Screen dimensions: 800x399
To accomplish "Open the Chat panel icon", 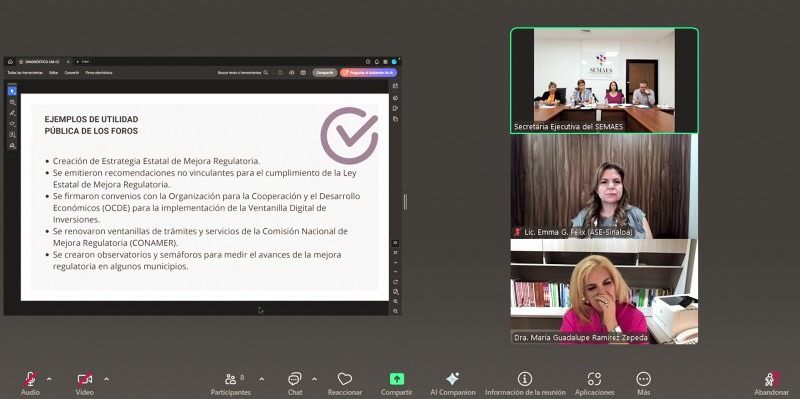I will coord(294,379).
